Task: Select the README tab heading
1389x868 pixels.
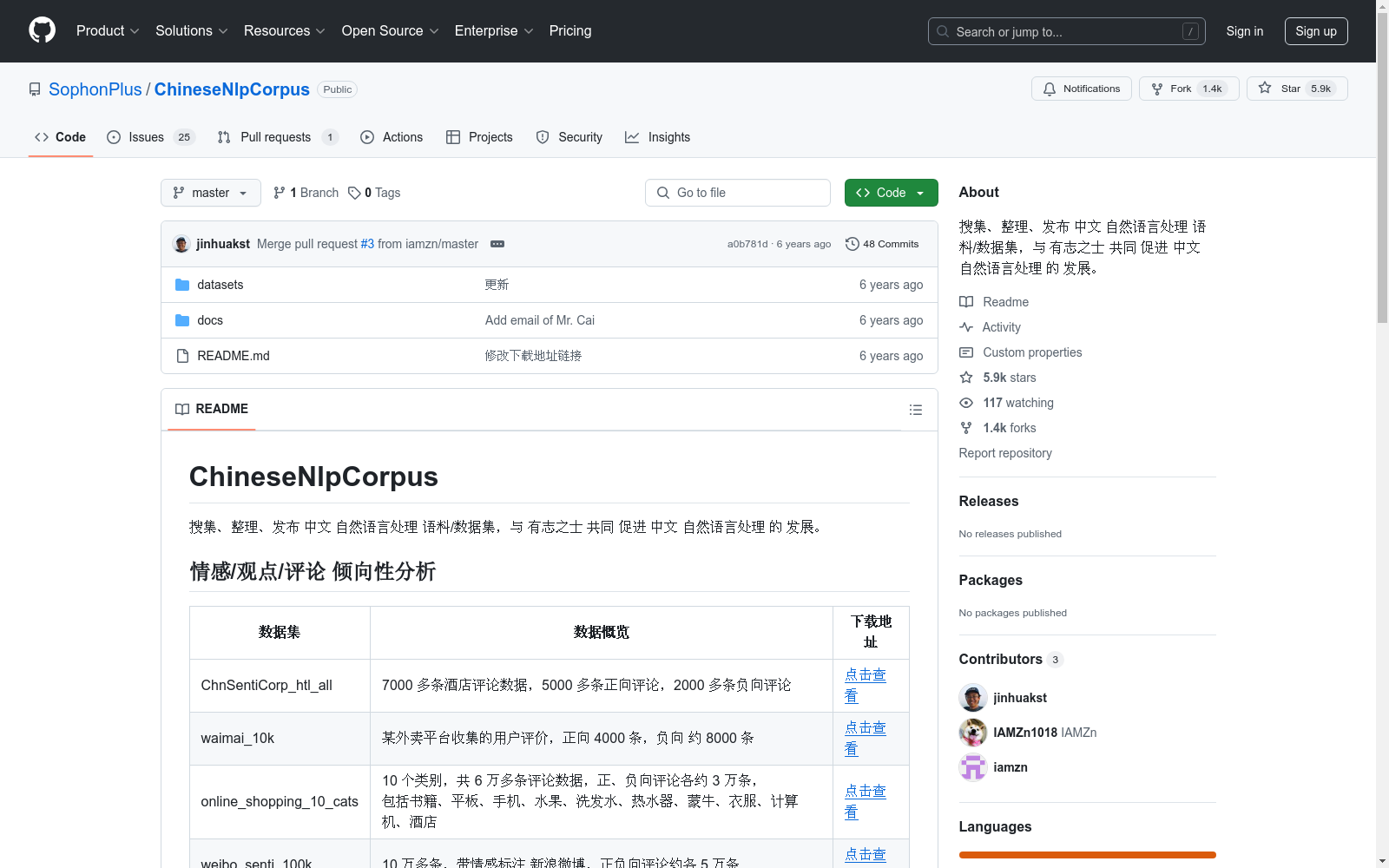Action: pos(212,409)
